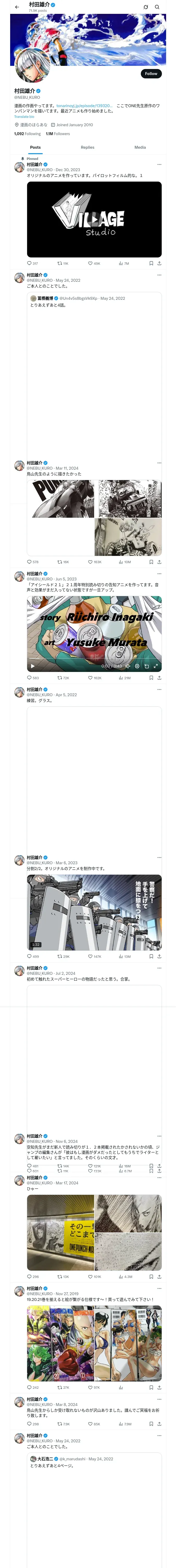This screenshot has width=176, height=1568.
Task: Open the Media tab
Action: (x=140, y=147)
